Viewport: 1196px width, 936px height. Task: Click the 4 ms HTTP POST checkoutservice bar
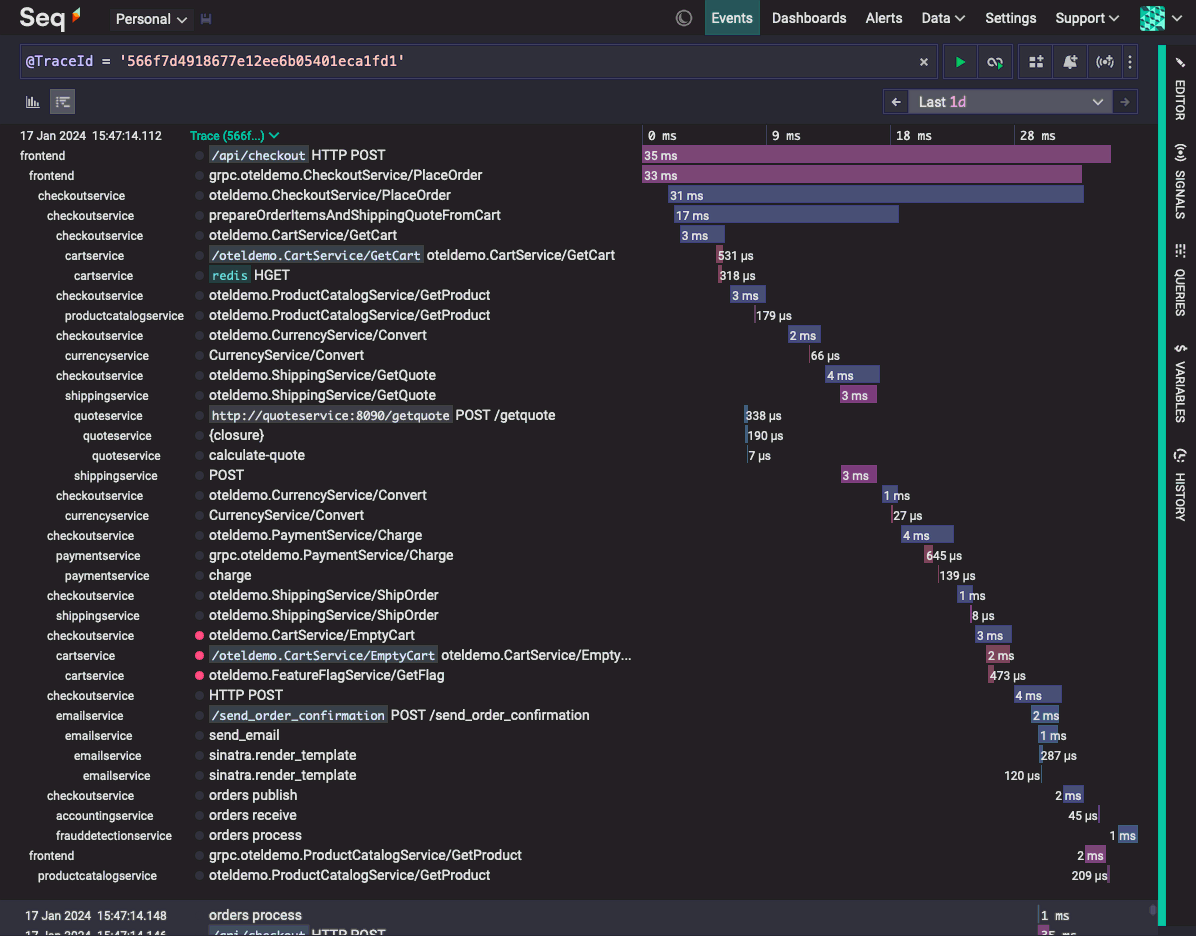[x=1037, y=696]
